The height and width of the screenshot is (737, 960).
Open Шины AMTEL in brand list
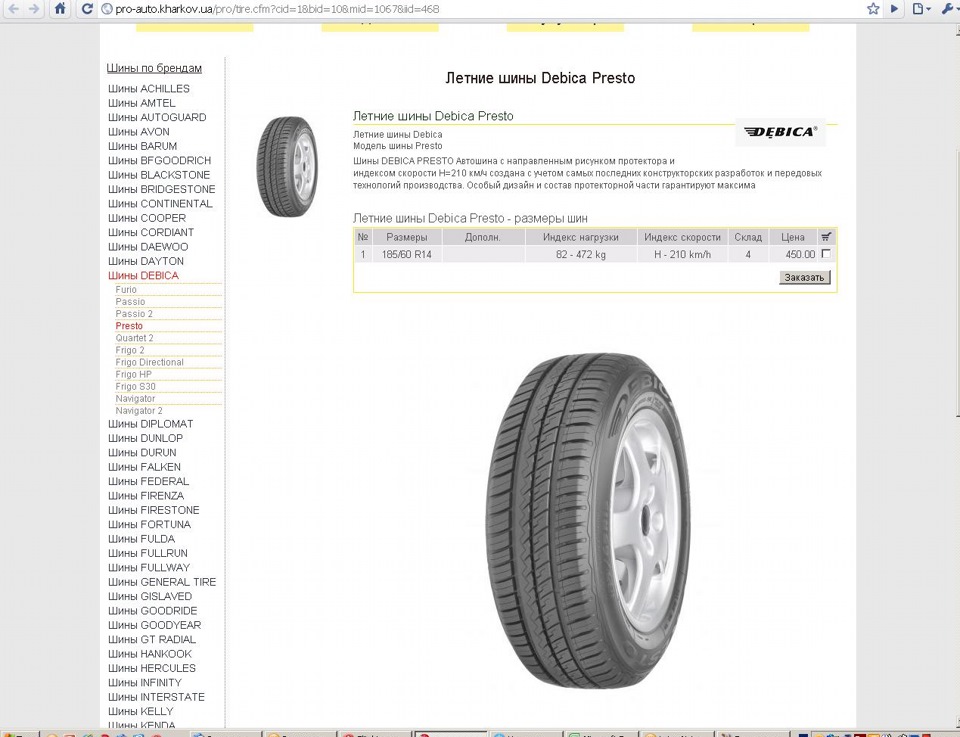[x=141, y=103]
